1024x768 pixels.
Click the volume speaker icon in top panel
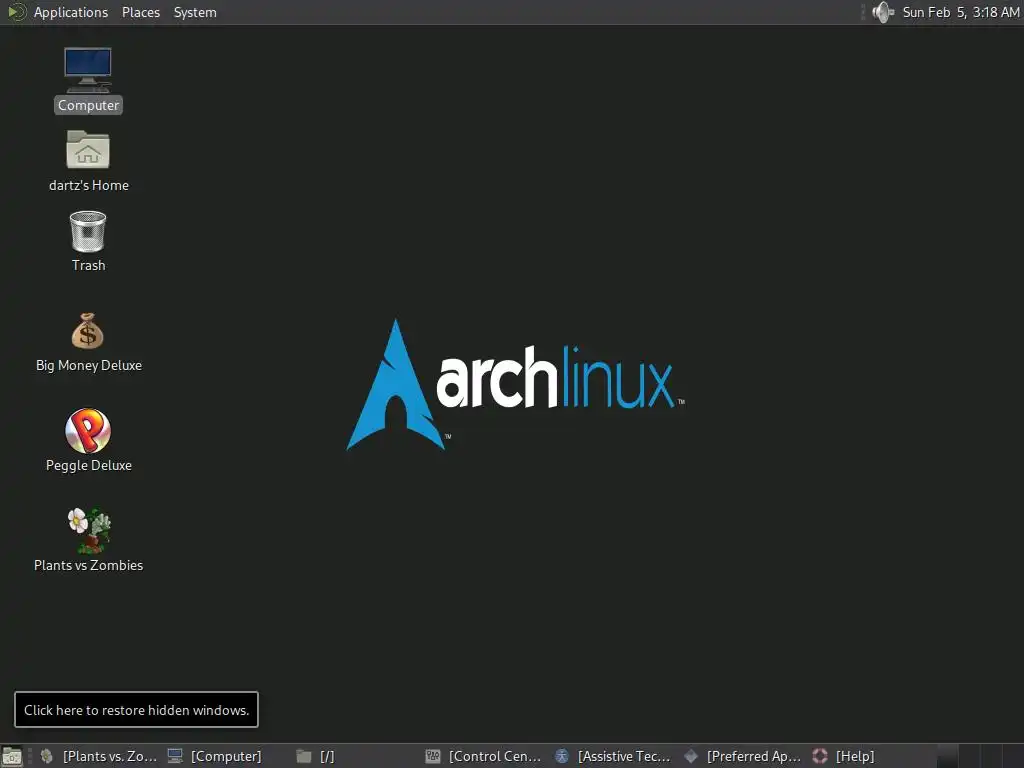pos(883,12)
